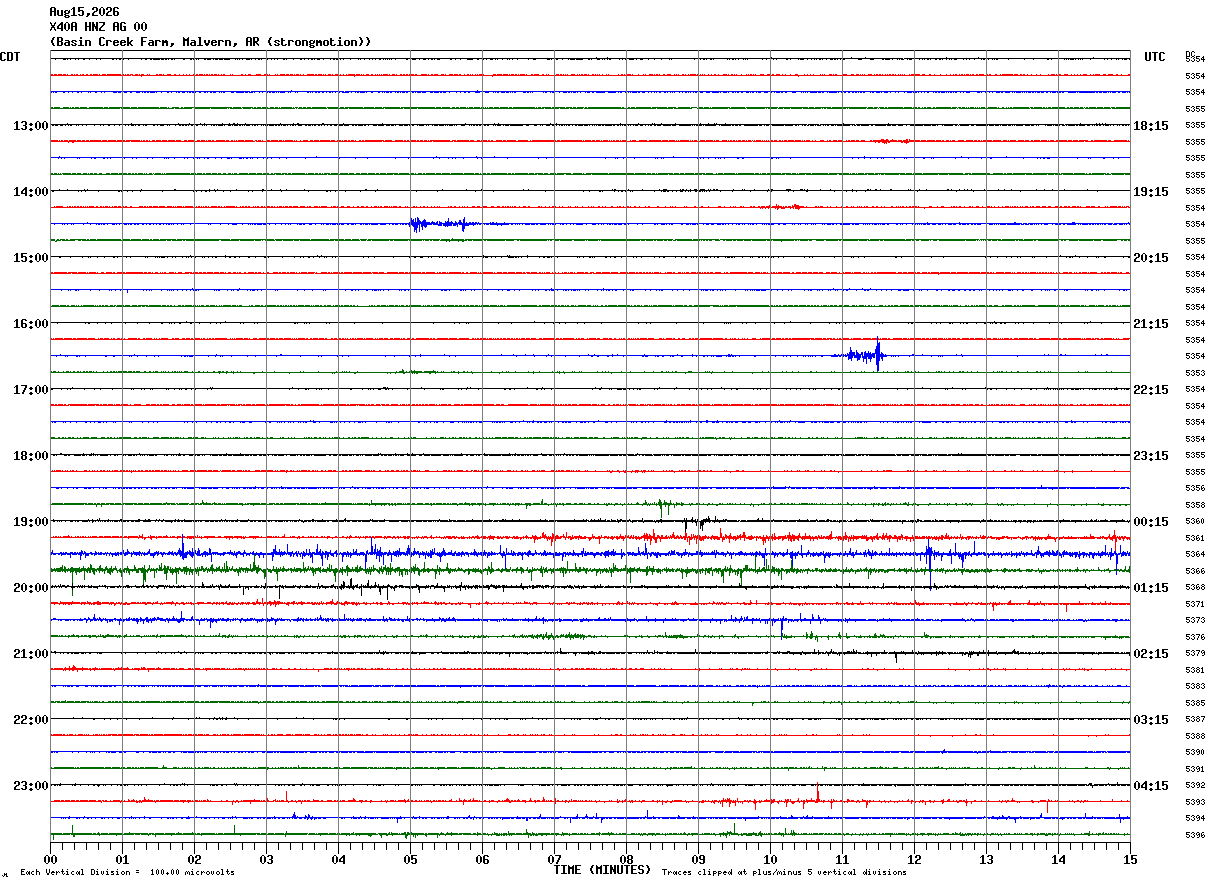The image size is (1210, 886).
Task: Click the Aug15,2026 date header
Action: tap(84, 12)
